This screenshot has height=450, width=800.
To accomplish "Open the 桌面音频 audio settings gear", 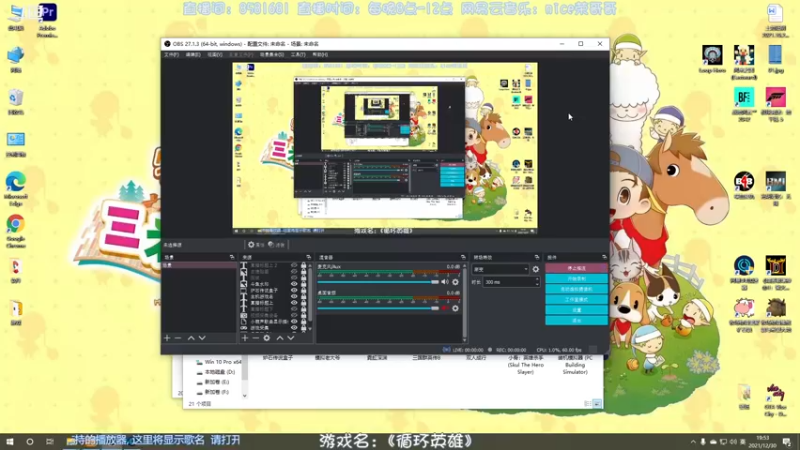I will pyautogui.click(x=455, y=308).
